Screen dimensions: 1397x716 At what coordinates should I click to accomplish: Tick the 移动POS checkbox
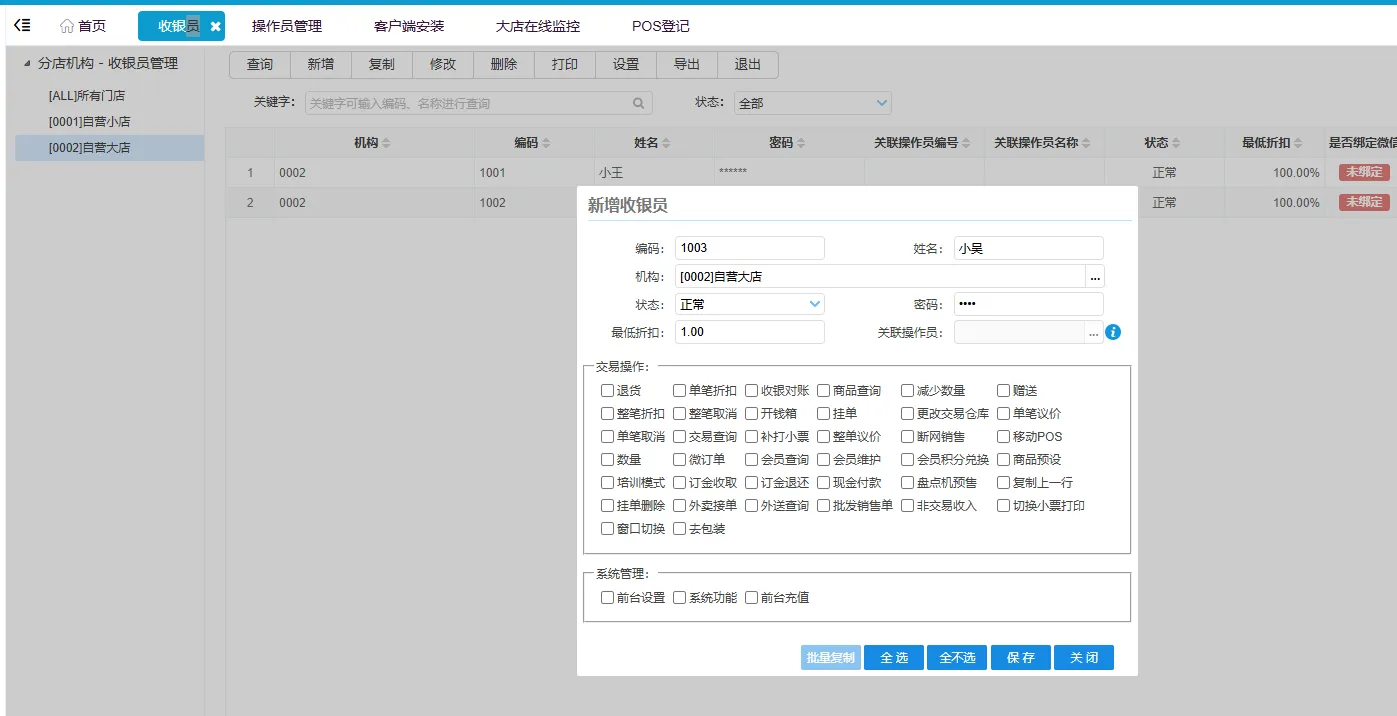tap(1003, 437)
